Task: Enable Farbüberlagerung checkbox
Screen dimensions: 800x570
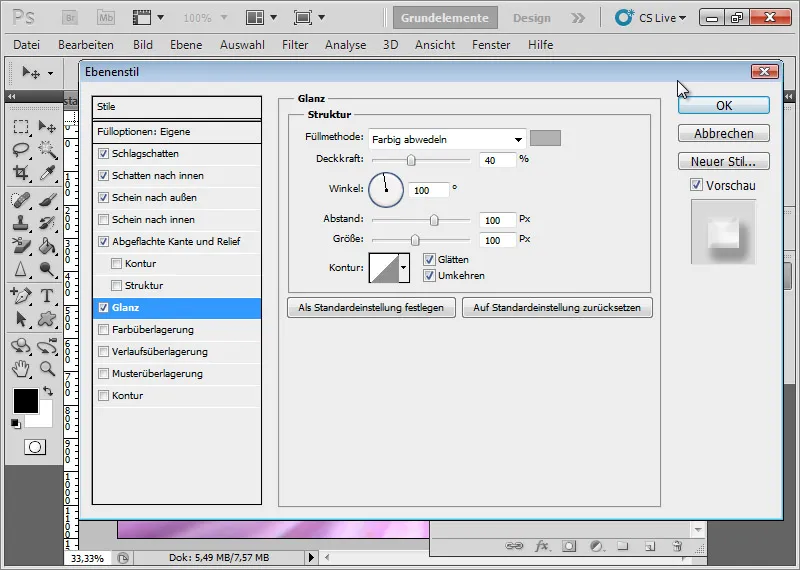Action: (x=104, y=330)
